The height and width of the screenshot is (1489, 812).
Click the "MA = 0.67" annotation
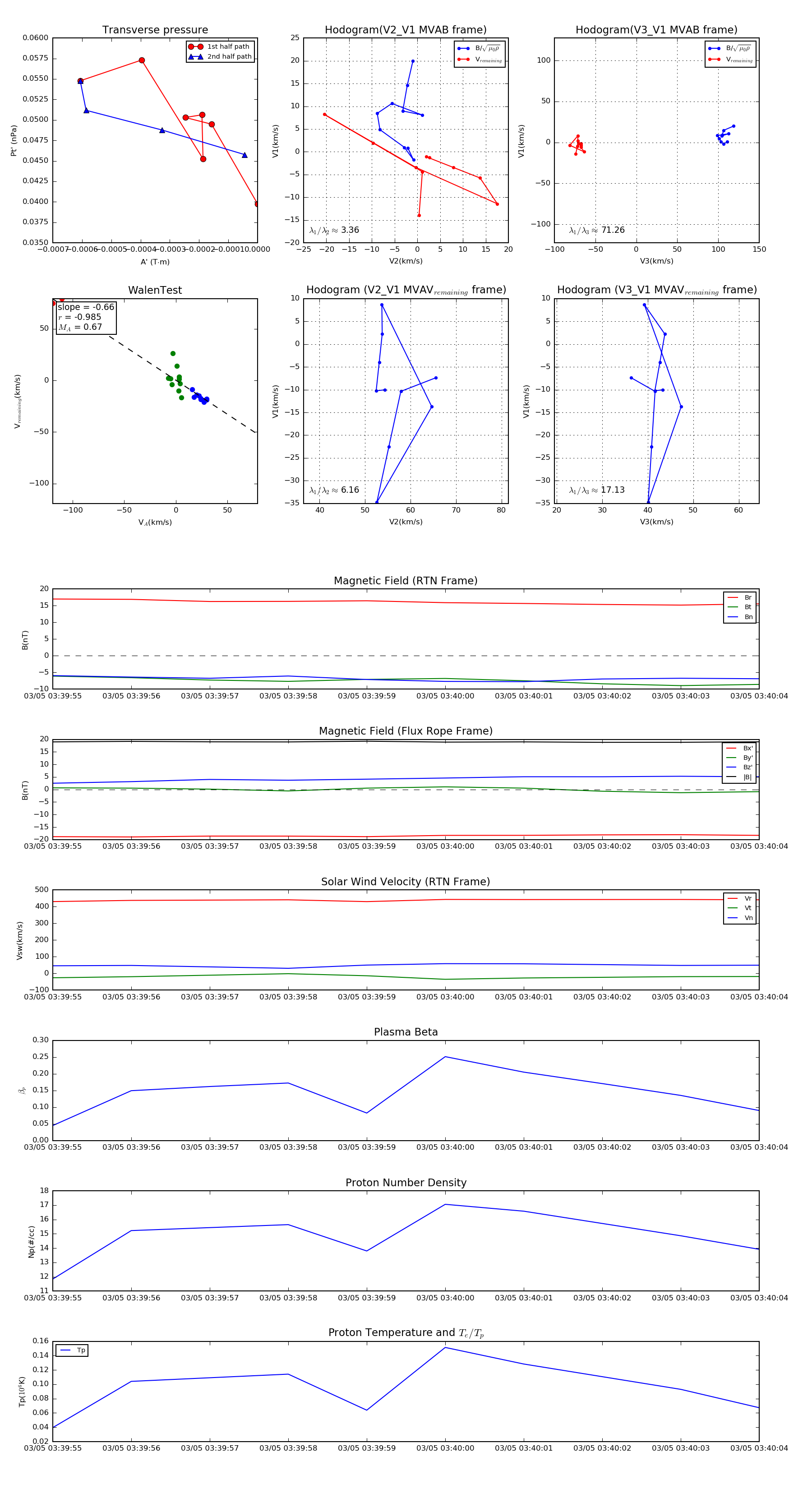(x=80, y=327)
